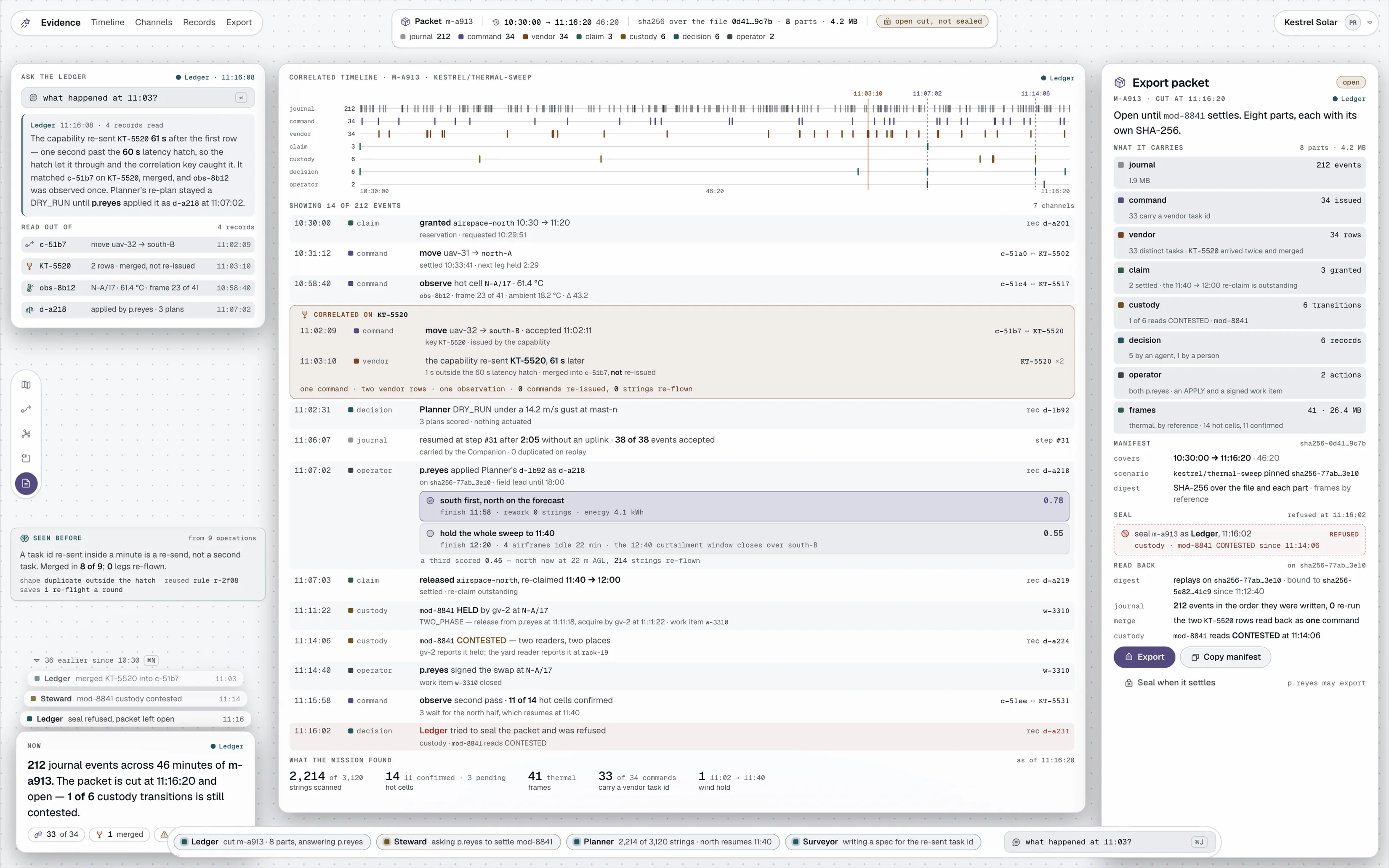
Task: Click the PR avatar beside Kestrel Solar
Action: click(1353, 23)
